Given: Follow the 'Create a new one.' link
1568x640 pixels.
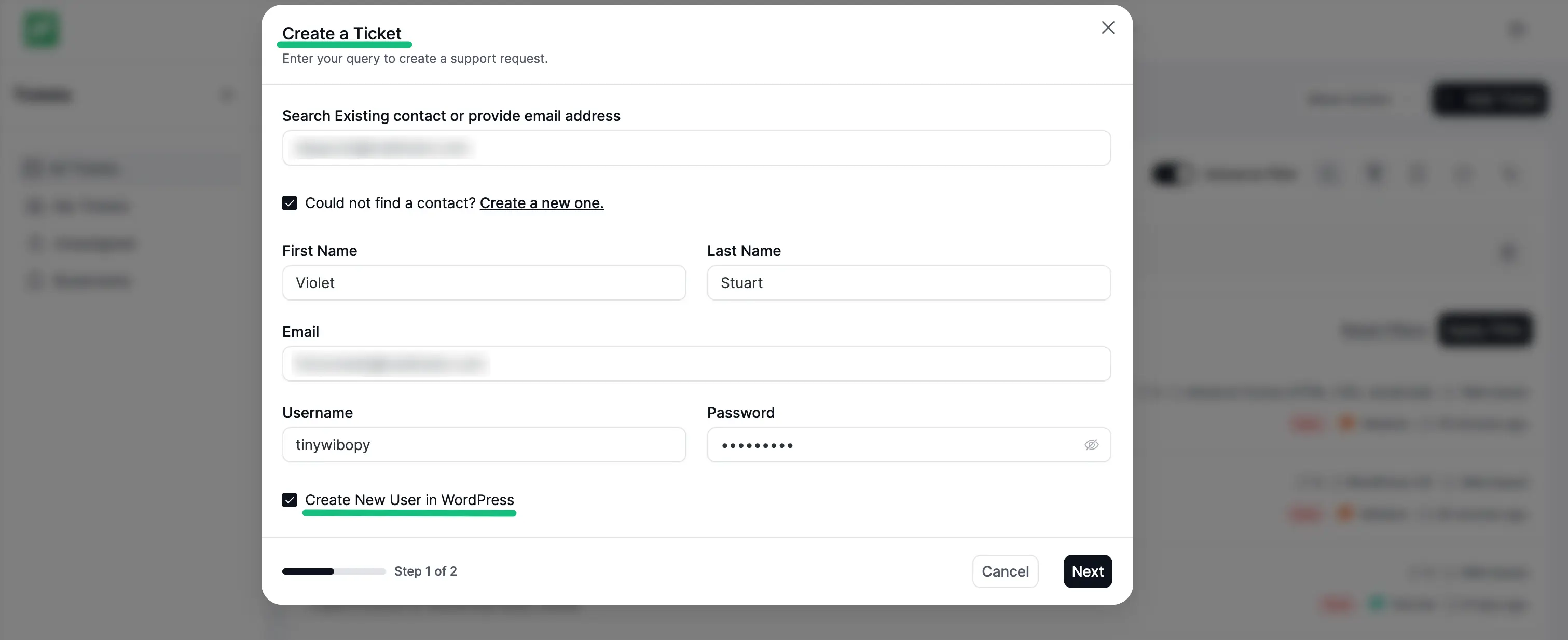Looking at the screenshot, I should coord(541,203).
